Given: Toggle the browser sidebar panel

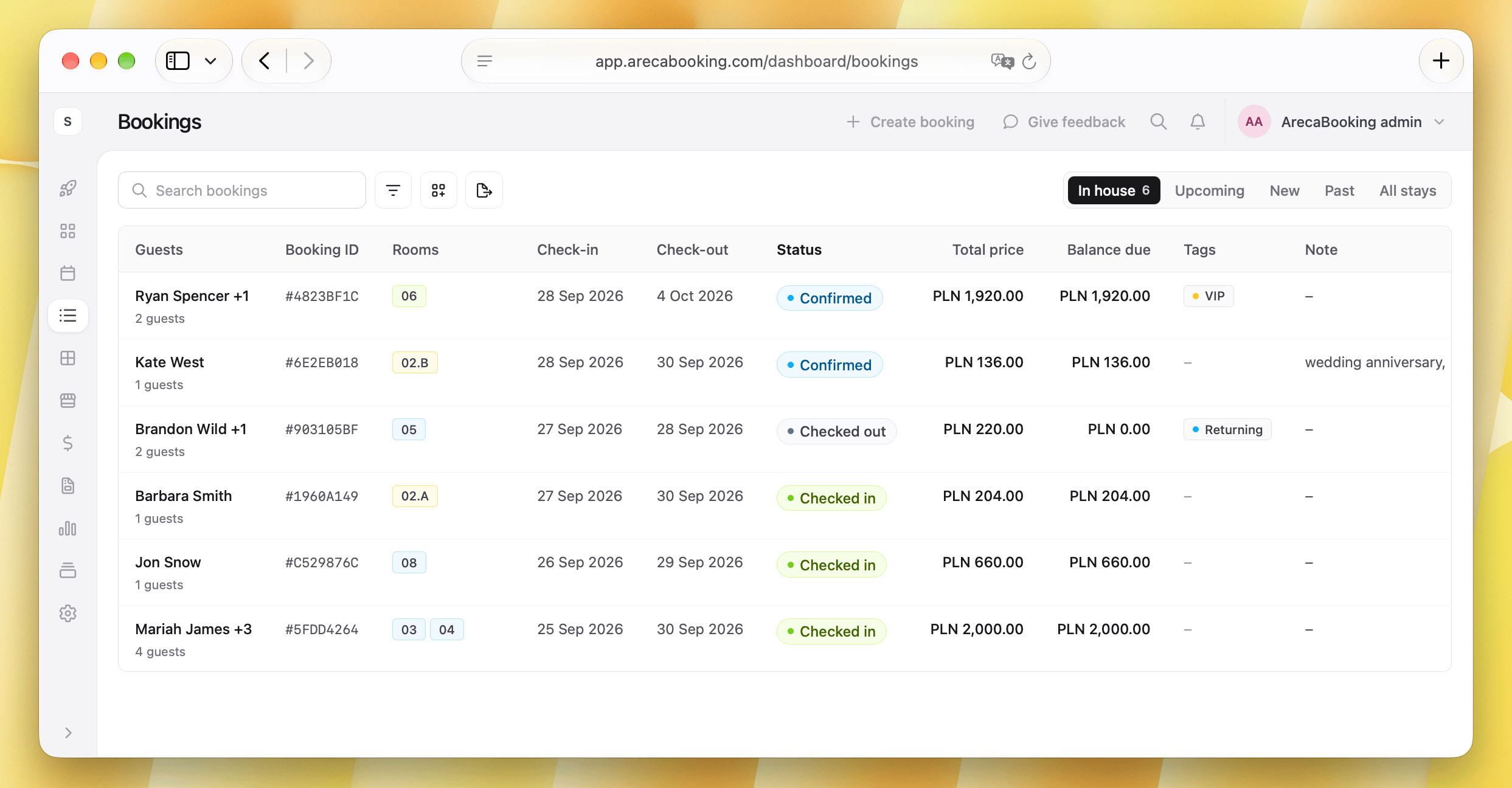Looking at the screenshot, I should click(178, 61).
